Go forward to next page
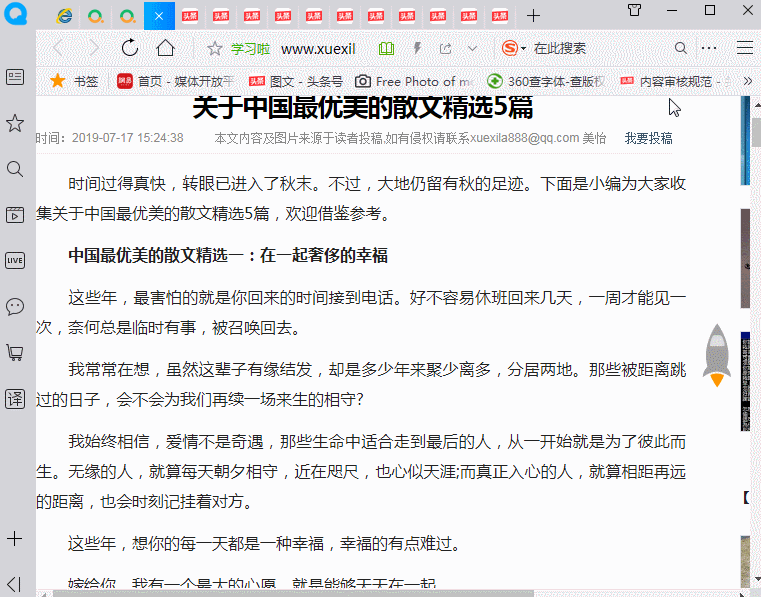 (93, 48)
